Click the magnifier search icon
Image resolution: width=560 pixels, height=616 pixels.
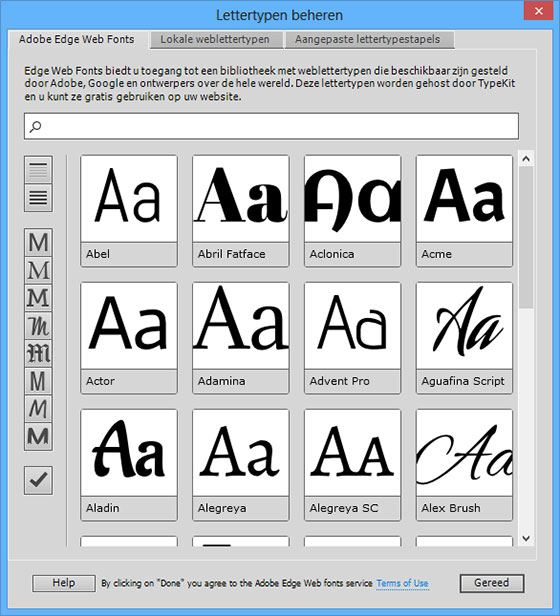[x=35, y=126]
